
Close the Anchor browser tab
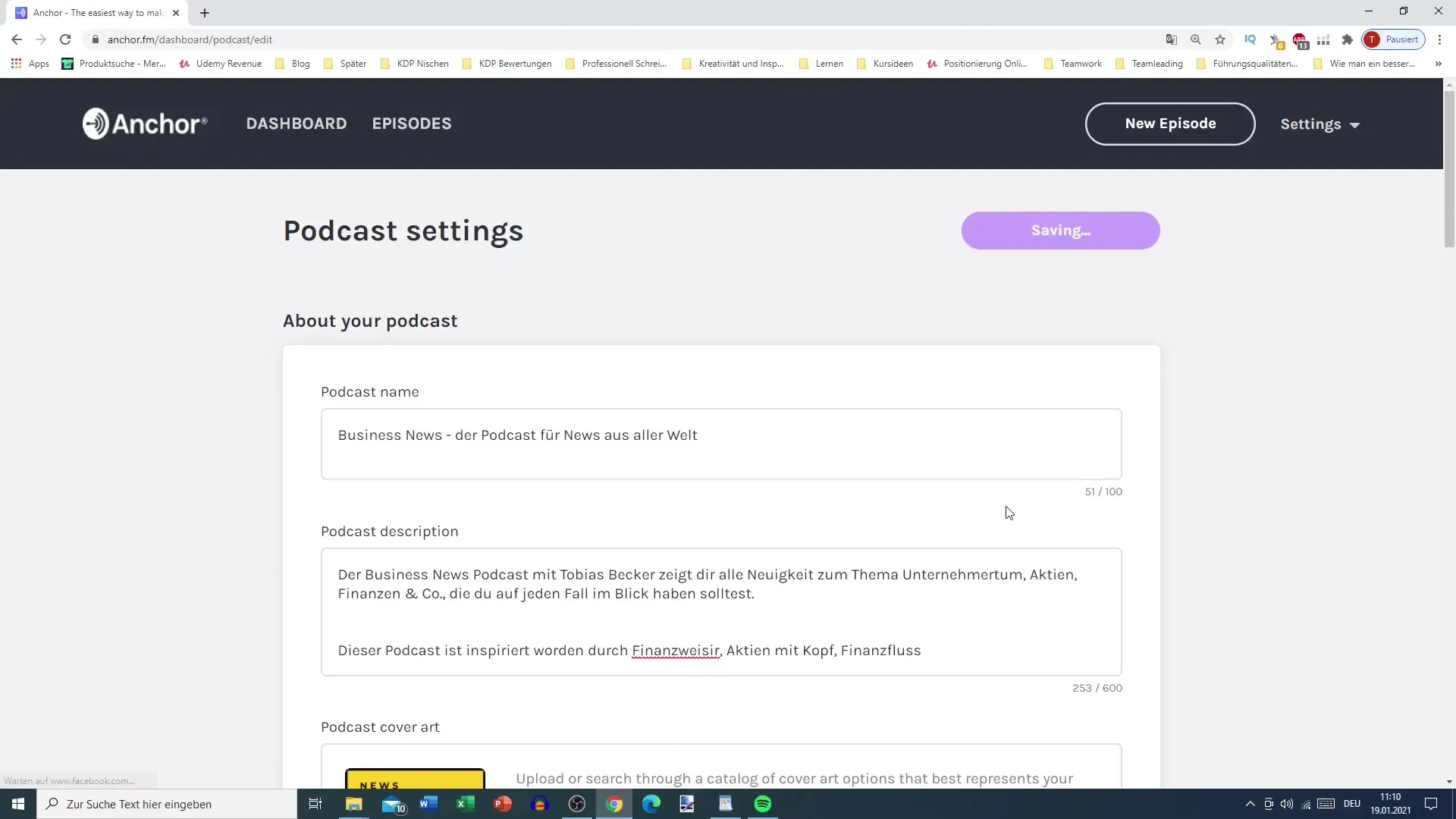point(176,13)
